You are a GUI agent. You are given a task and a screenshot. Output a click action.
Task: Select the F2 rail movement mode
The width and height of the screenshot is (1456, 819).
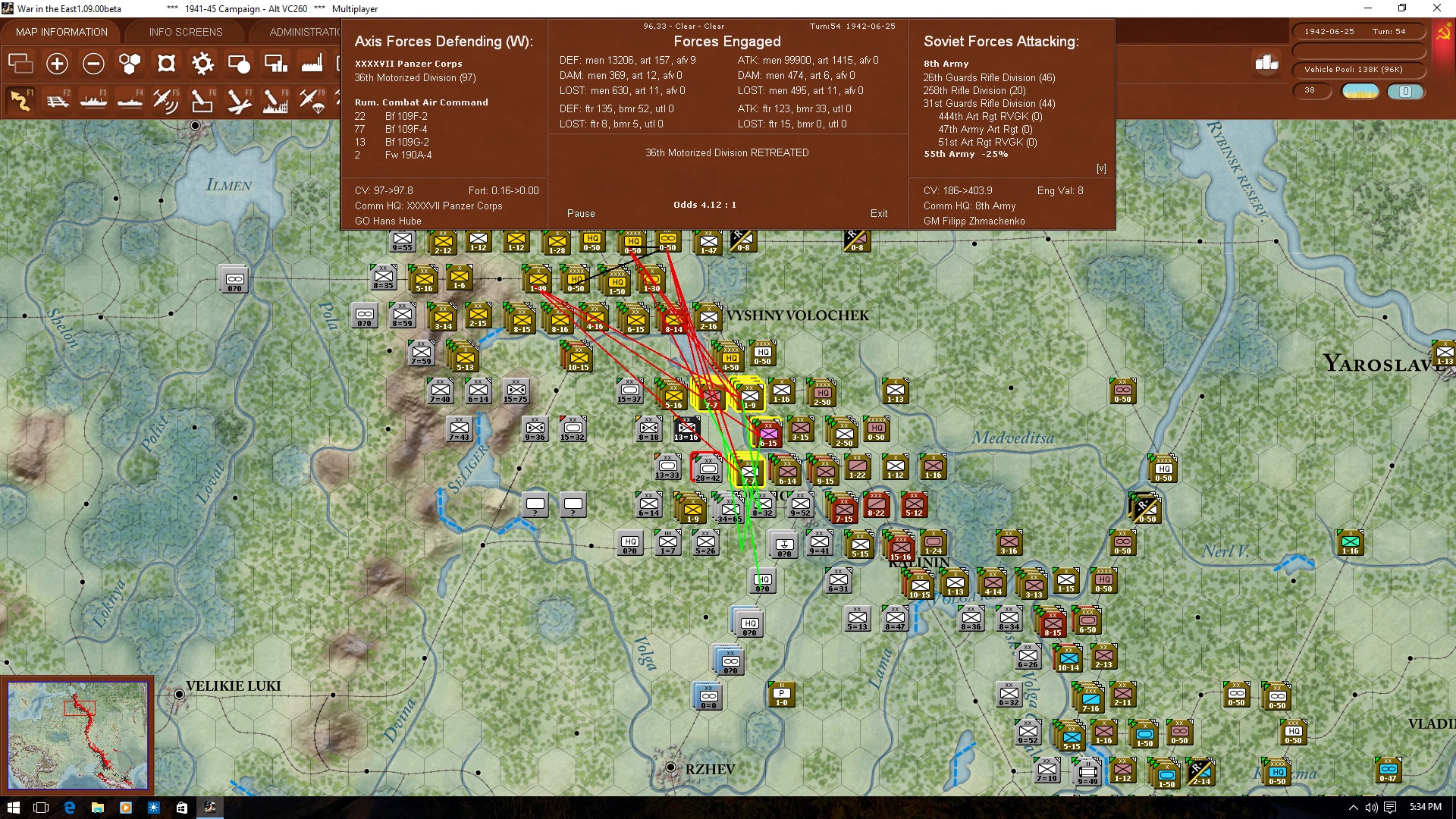tap(57, 100)
